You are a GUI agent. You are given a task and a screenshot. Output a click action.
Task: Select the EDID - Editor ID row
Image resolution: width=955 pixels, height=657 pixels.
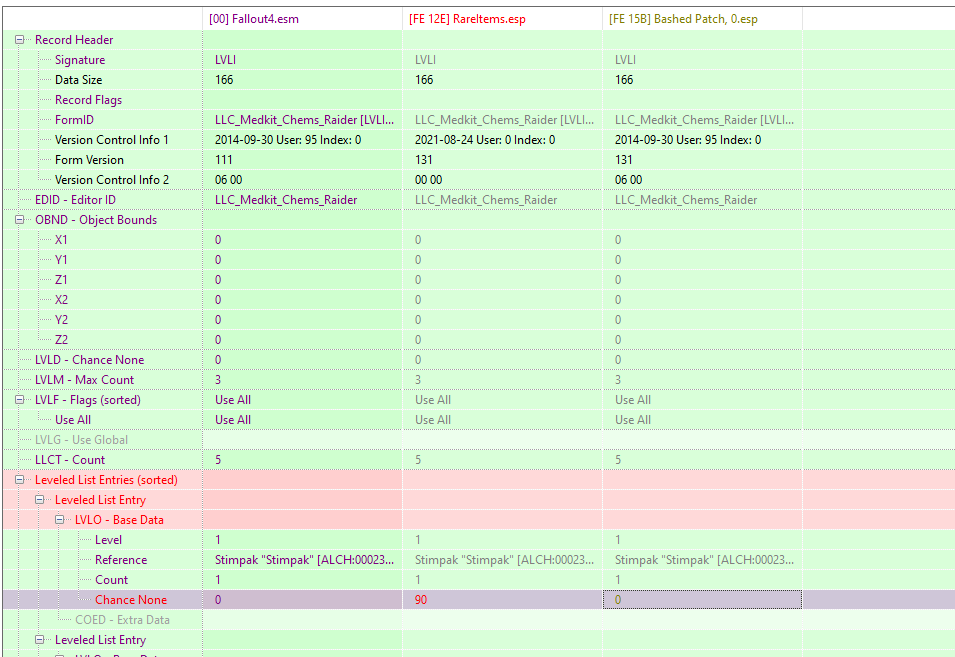75,200
